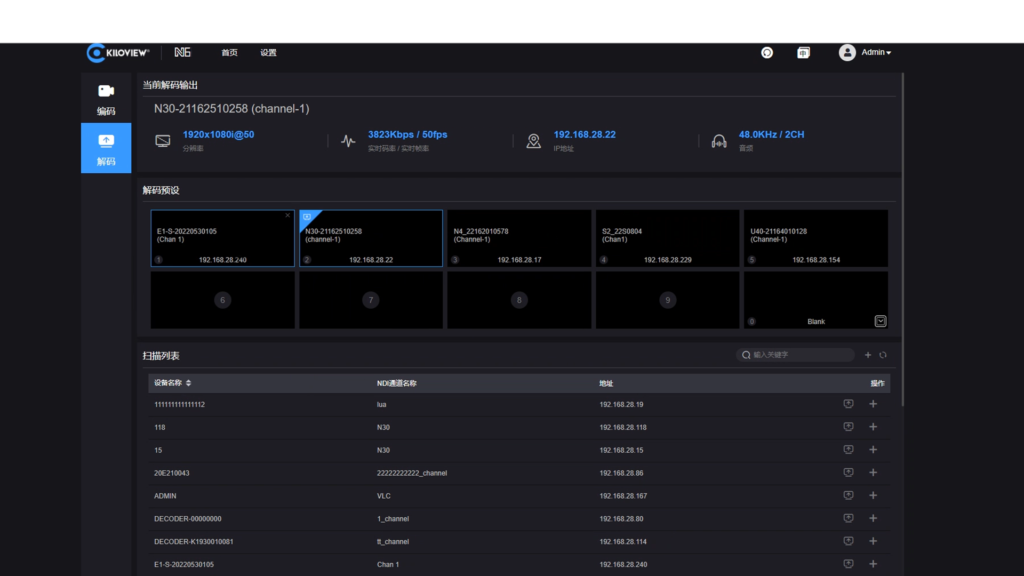Screen dimensions: 1024x576
Task: Decode now icon for 20E210043
Action: coord(848,473)
